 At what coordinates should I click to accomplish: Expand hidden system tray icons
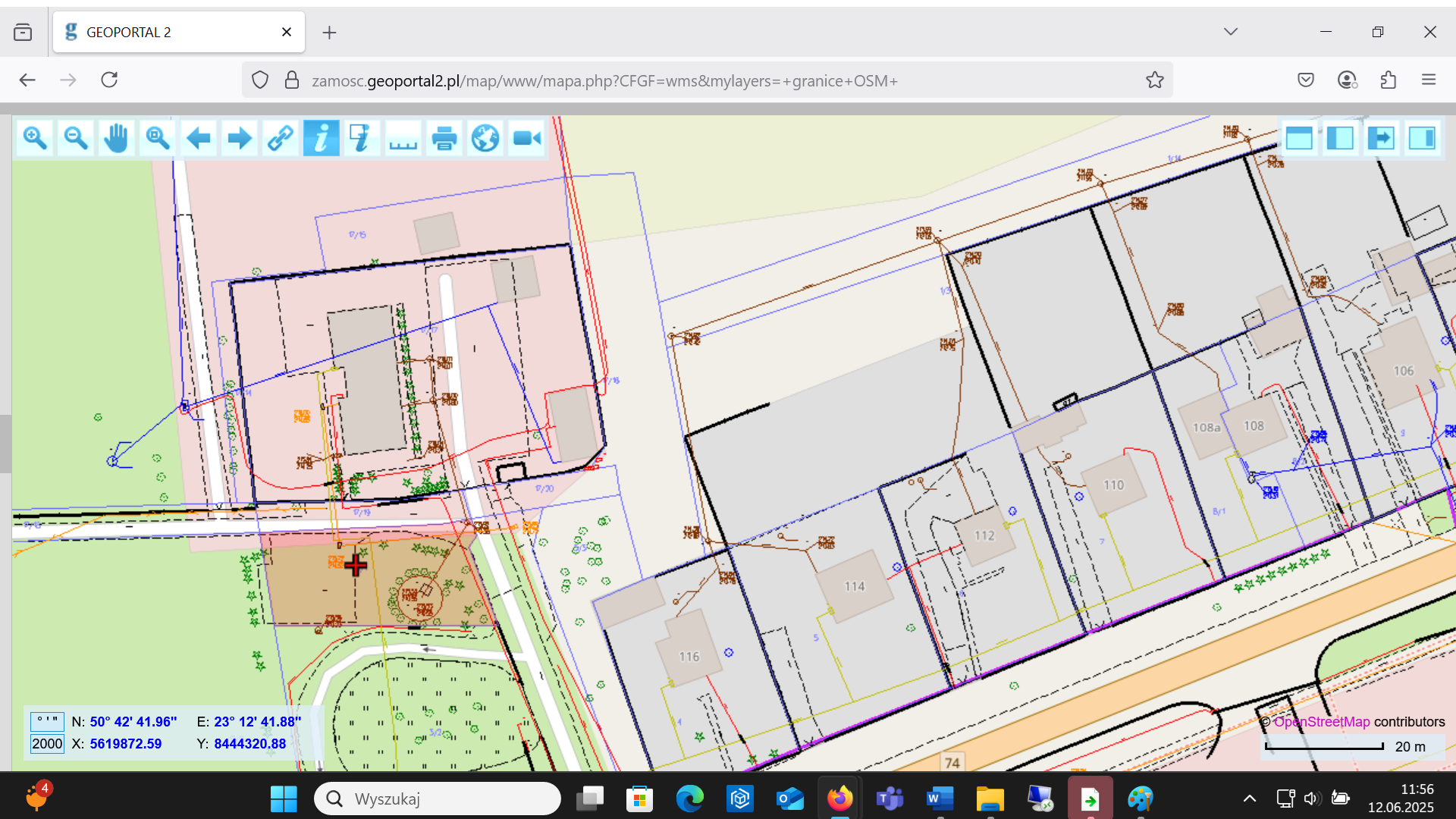tap(1250, 799)
